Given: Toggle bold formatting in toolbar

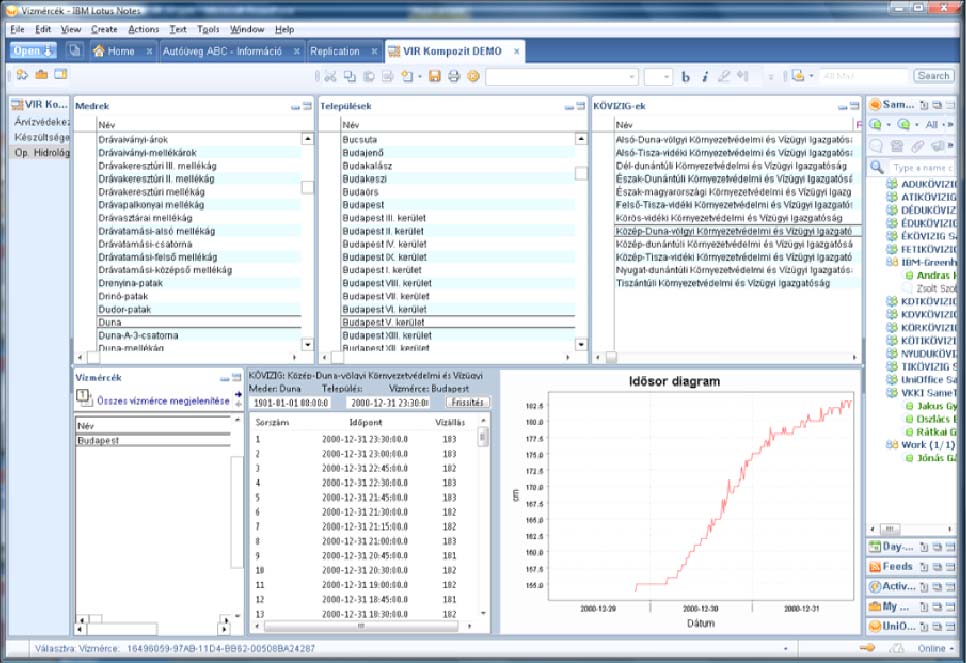Looking at the screenshot, I should (686, 77).
